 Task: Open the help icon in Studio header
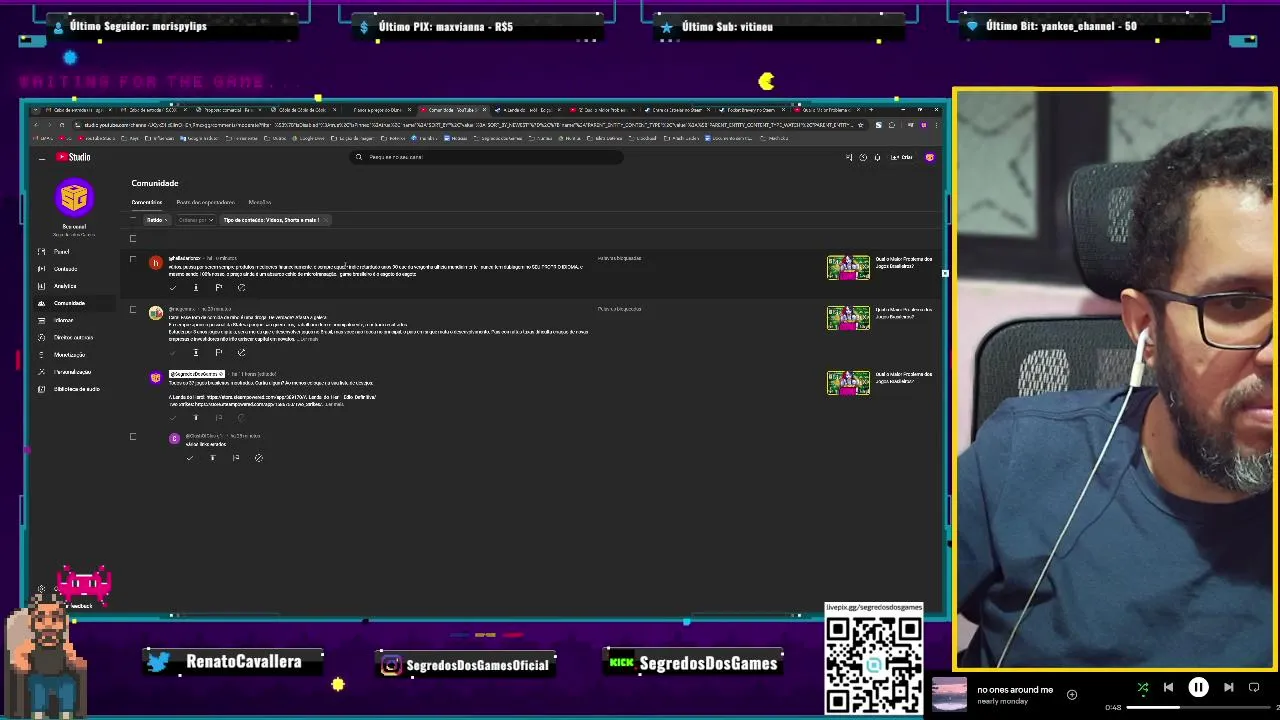[863, 157]
